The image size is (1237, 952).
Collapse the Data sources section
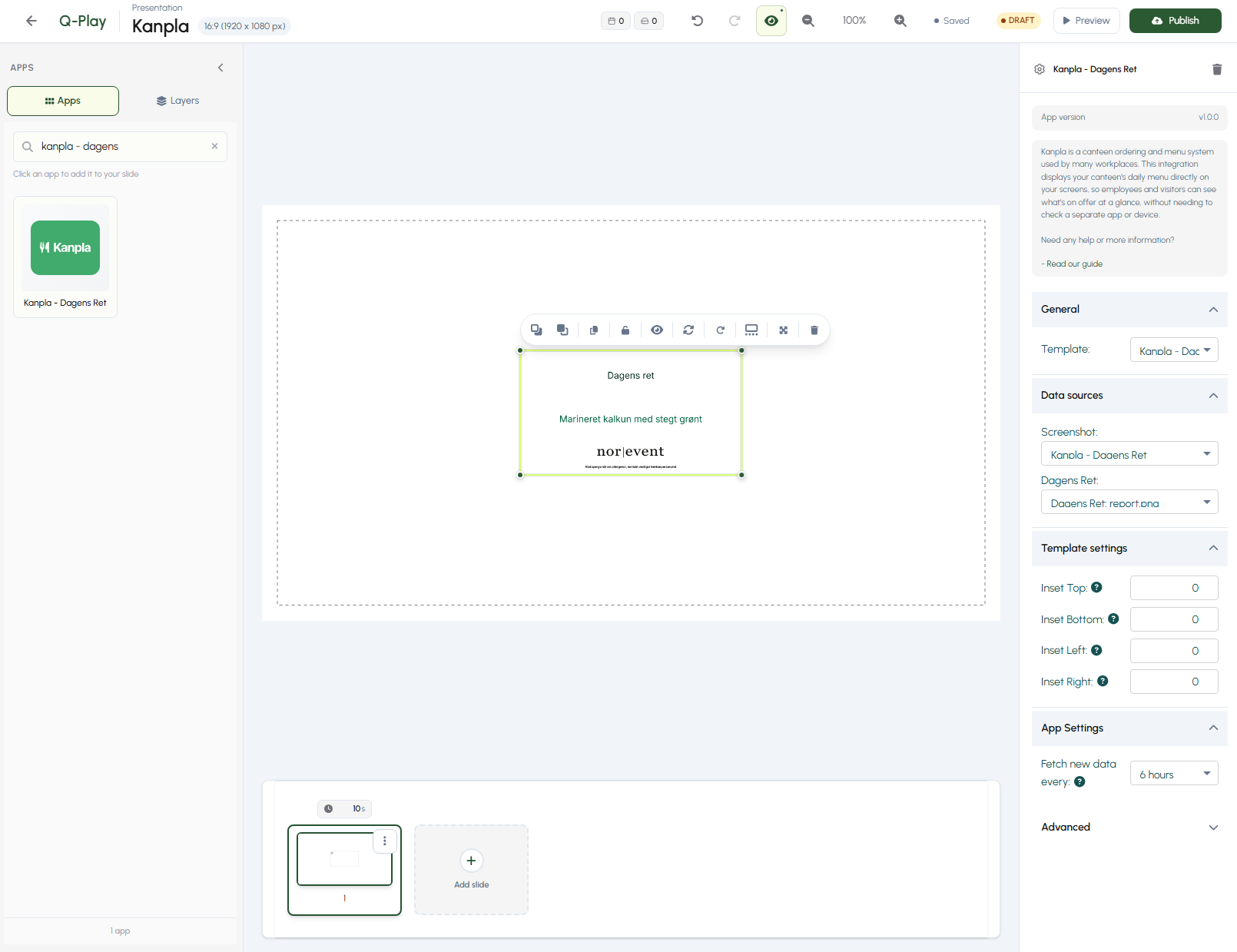click(x=1129, y=395)
